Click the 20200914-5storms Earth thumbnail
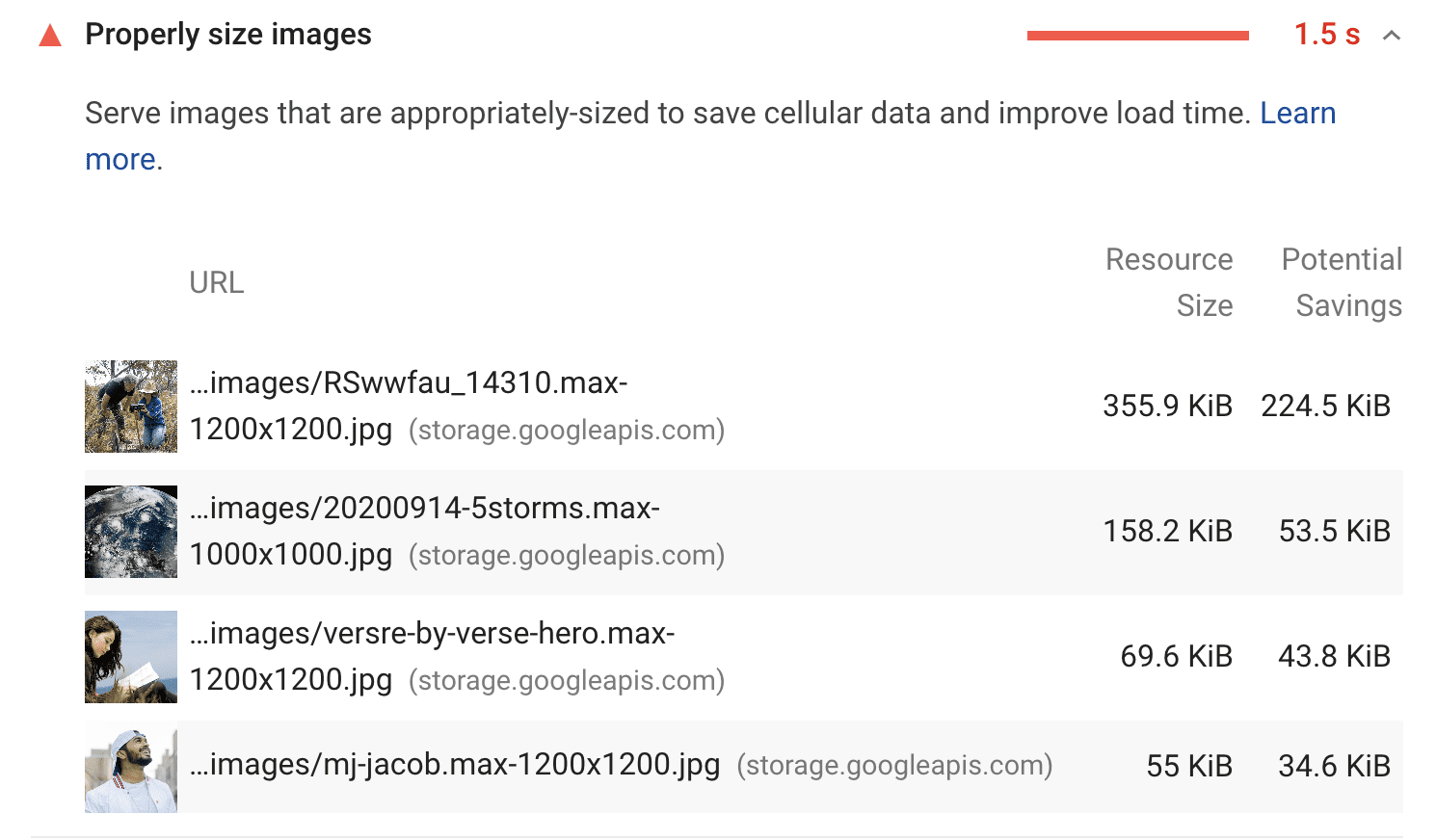Image resolution: width=1436 pixels, height=840 pixels. click(x=130, y=531)
